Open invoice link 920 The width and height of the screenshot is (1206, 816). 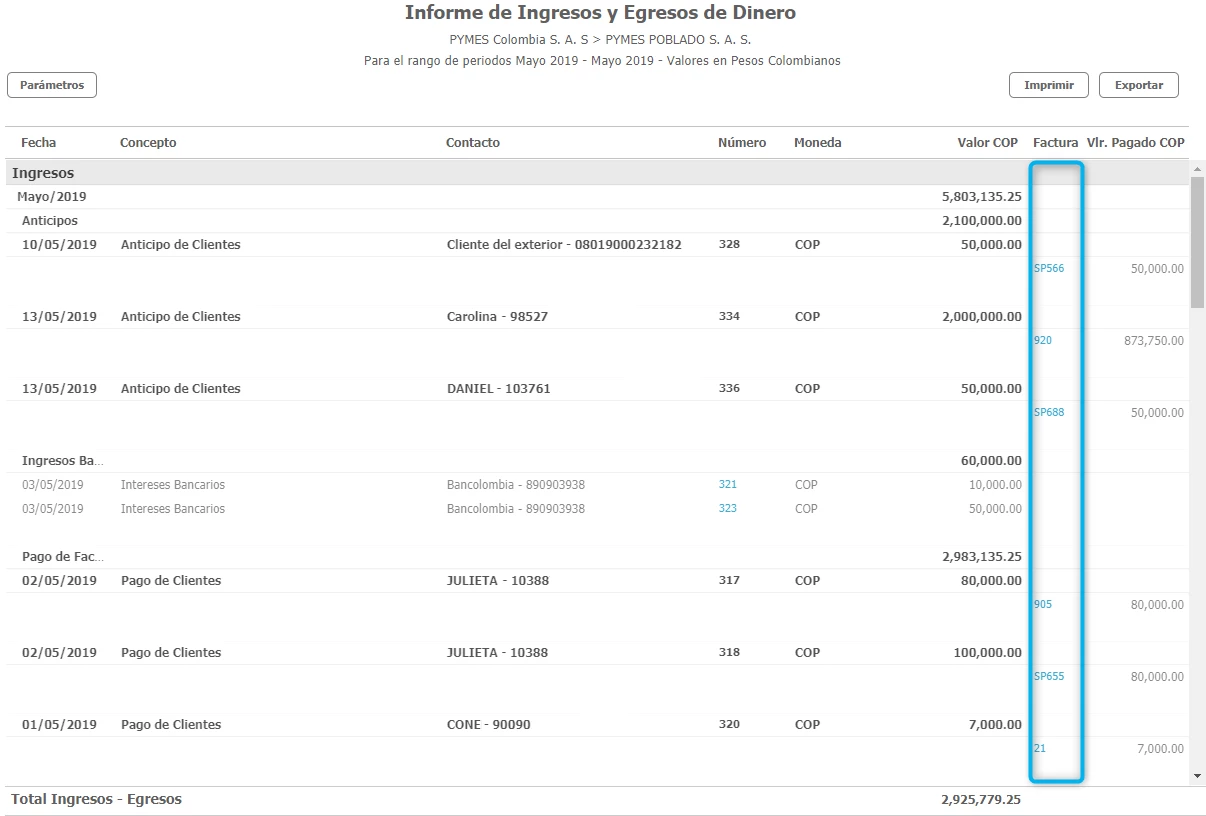pyautogui.click(x=1043, y=340)
